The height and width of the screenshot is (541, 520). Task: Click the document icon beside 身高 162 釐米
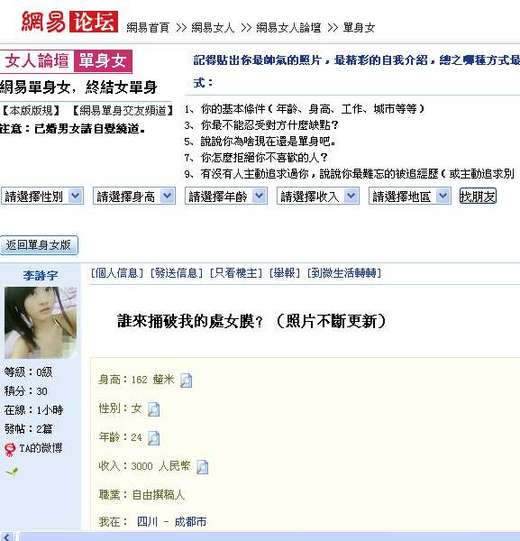coord(186,381)
